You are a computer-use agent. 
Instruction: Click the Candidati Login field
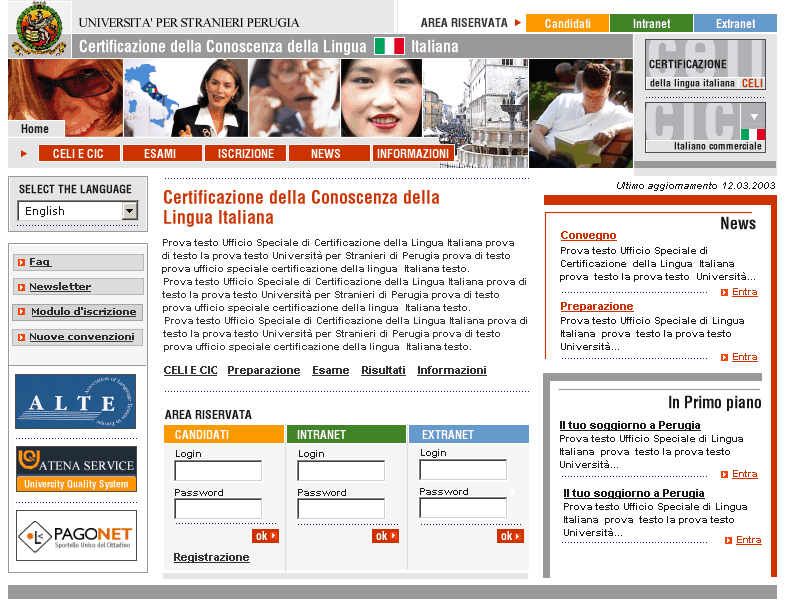(218, 471)
